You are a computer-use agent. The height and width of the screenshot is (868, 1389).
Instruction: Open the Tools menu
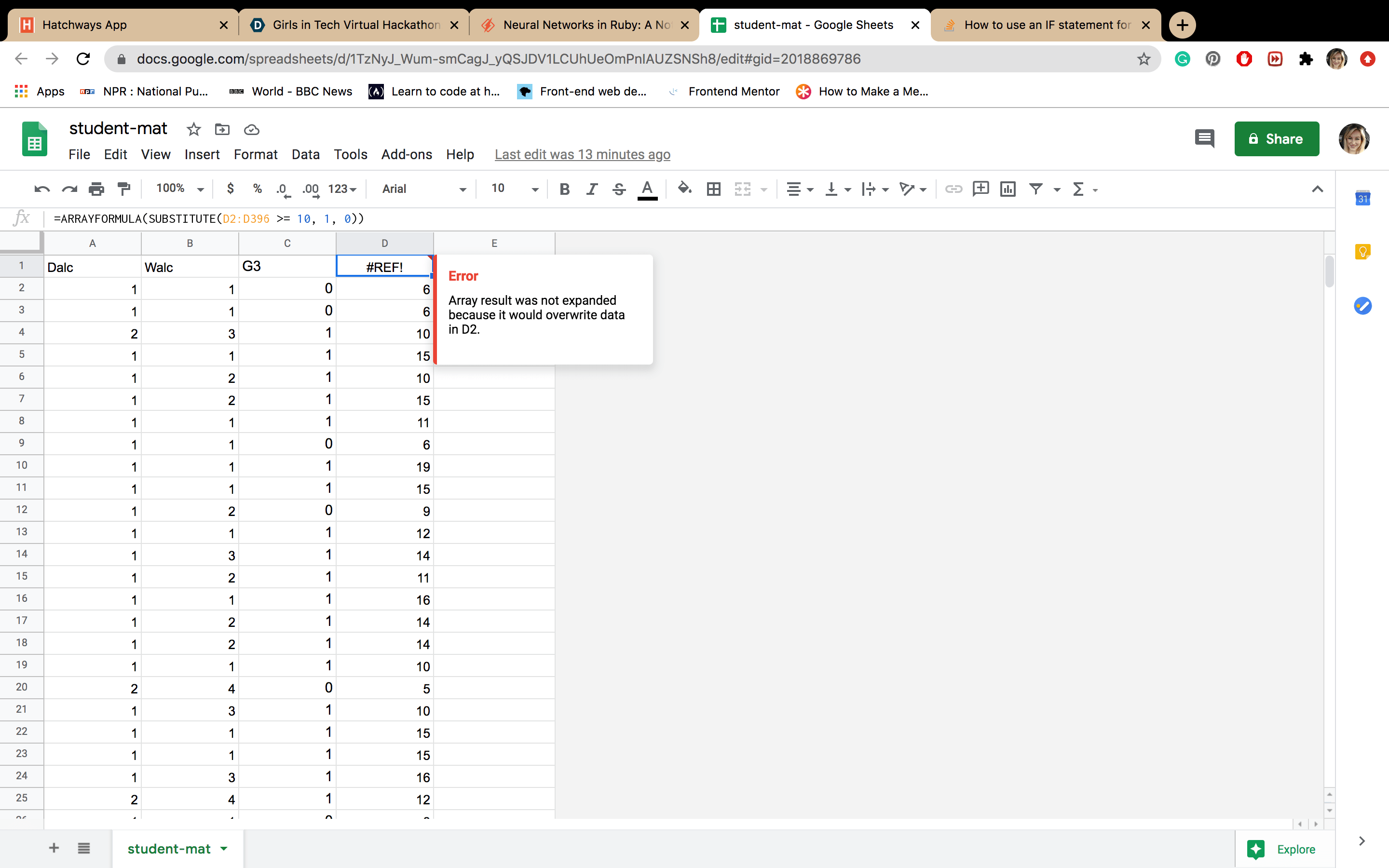pos(350,154)
